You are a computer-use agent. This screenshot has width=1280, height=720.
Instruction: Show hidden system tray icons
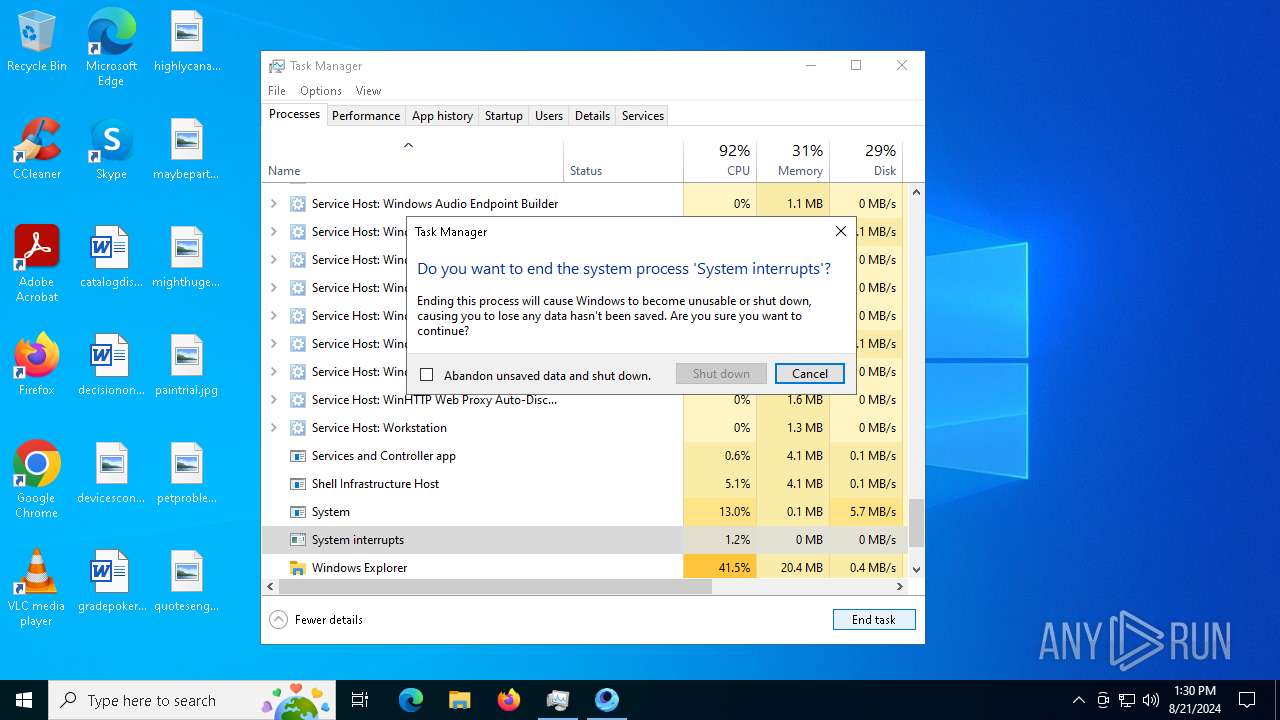click(x=1078, y=700)
